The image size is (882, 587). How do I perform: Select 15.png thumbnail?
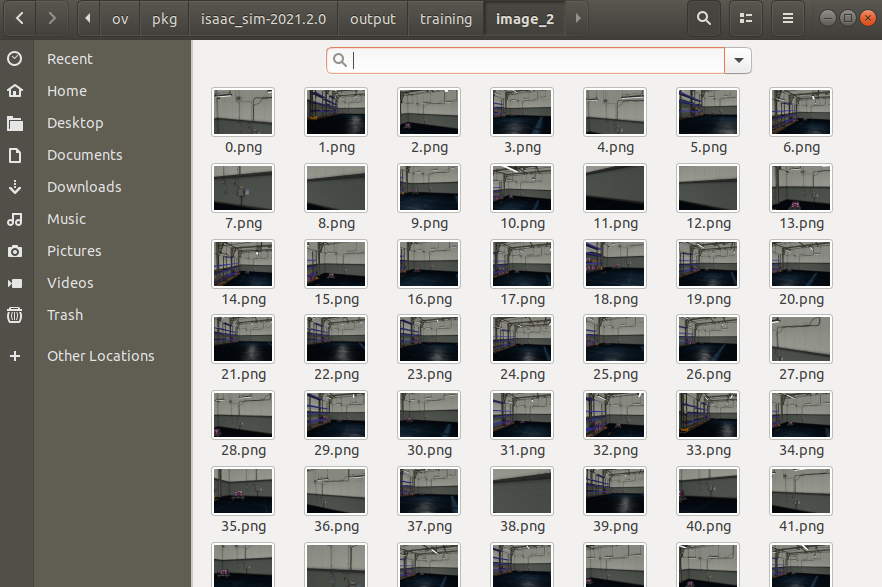coord(336,264)
